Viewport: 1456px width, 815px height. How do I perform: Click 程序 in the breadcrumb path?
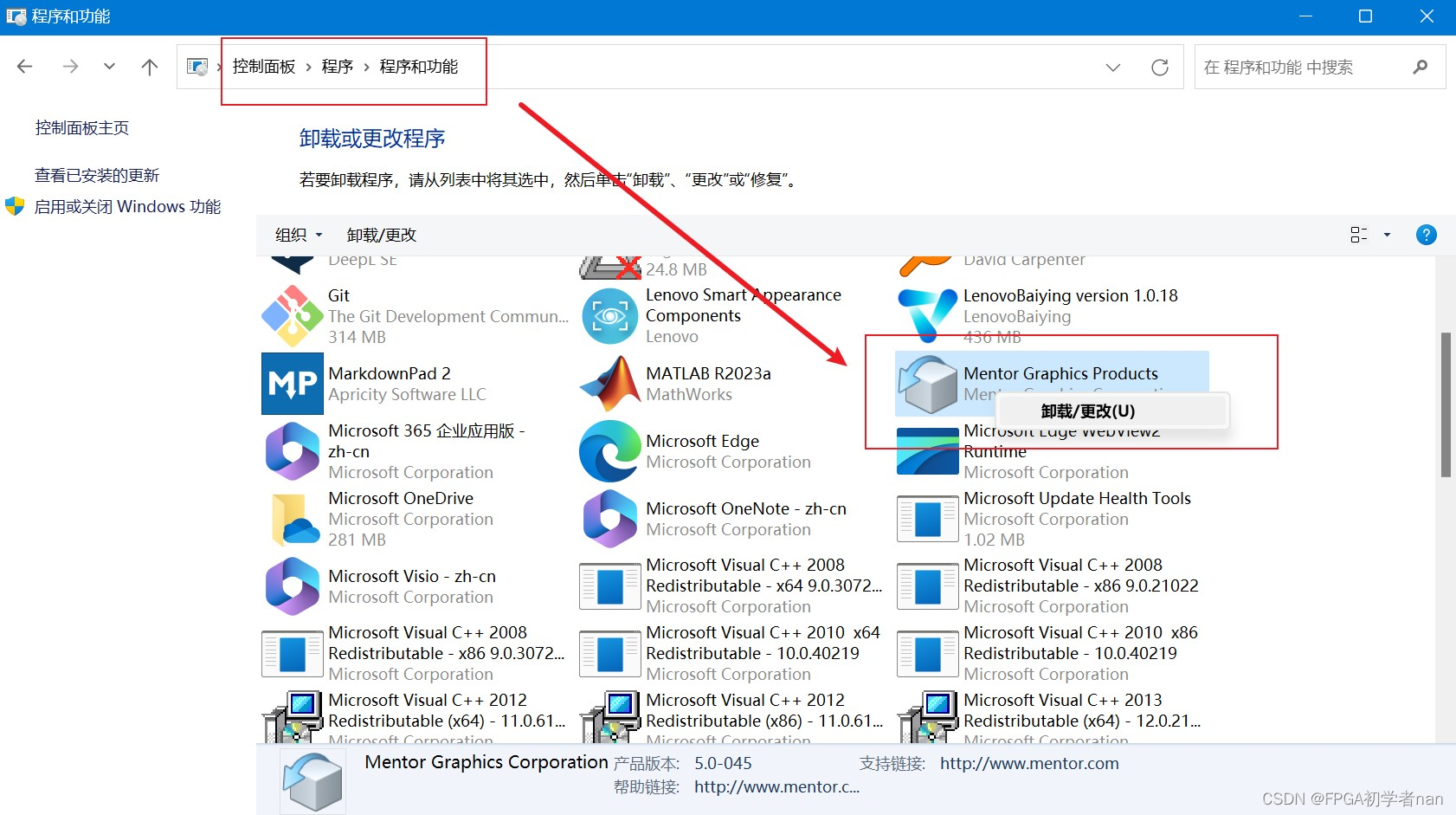pos(337,67)
